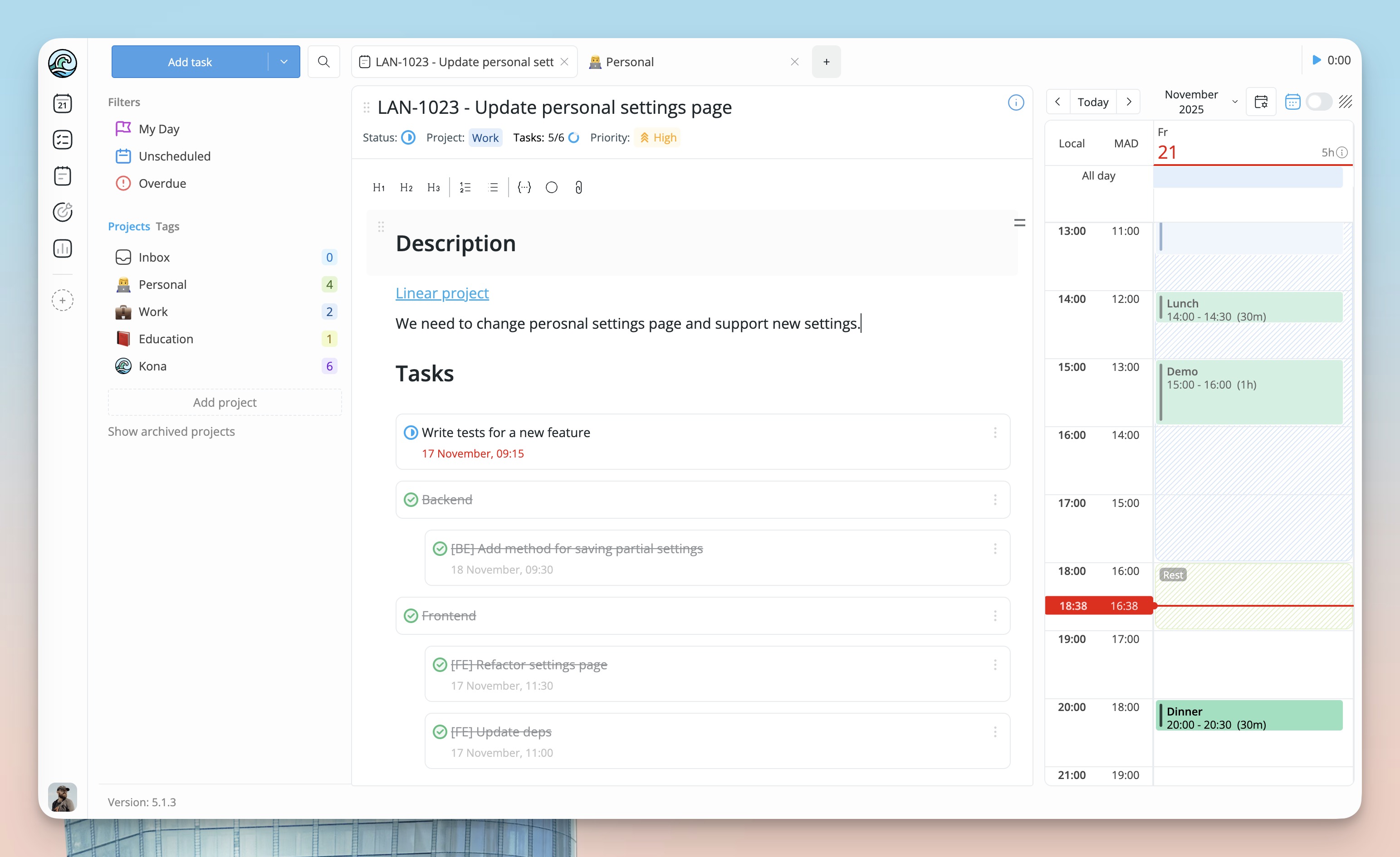Open the Linear project link
The image size is (1400, 857).
click(x=442, y=293)
